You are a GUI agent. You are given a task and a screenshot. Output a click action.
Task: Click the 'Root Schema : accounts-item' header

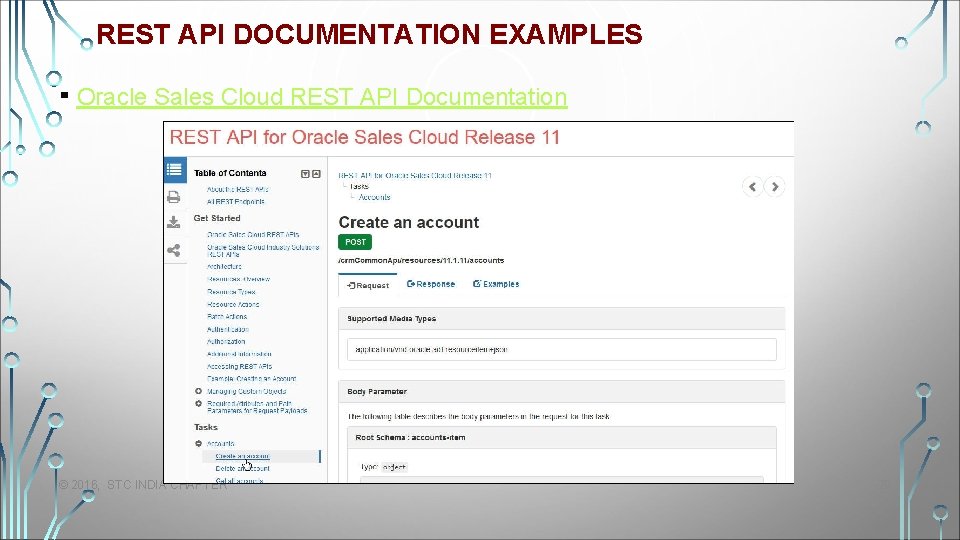tap(561, 438)
